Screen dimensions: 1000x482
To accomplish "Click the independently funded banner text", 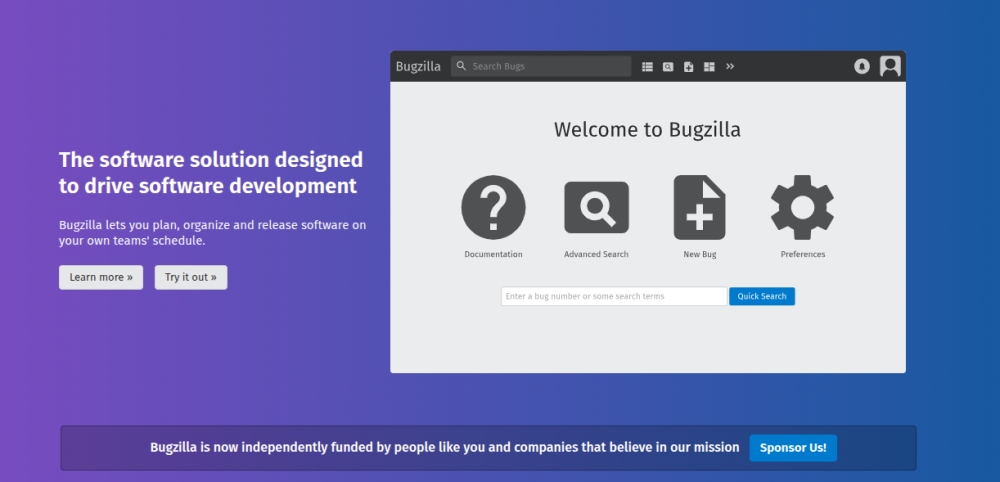I will [x=445, y=448].
